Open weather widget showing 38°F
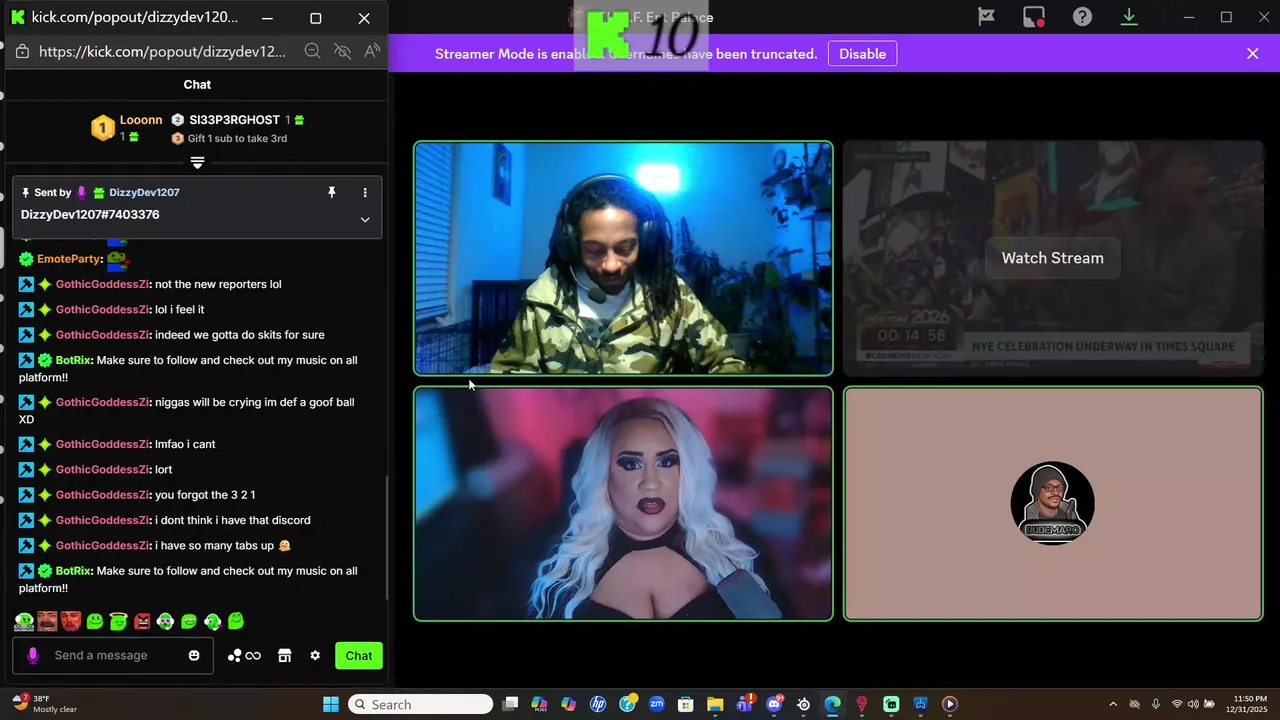Viewport: 1280px width, 720px height. 45,704
